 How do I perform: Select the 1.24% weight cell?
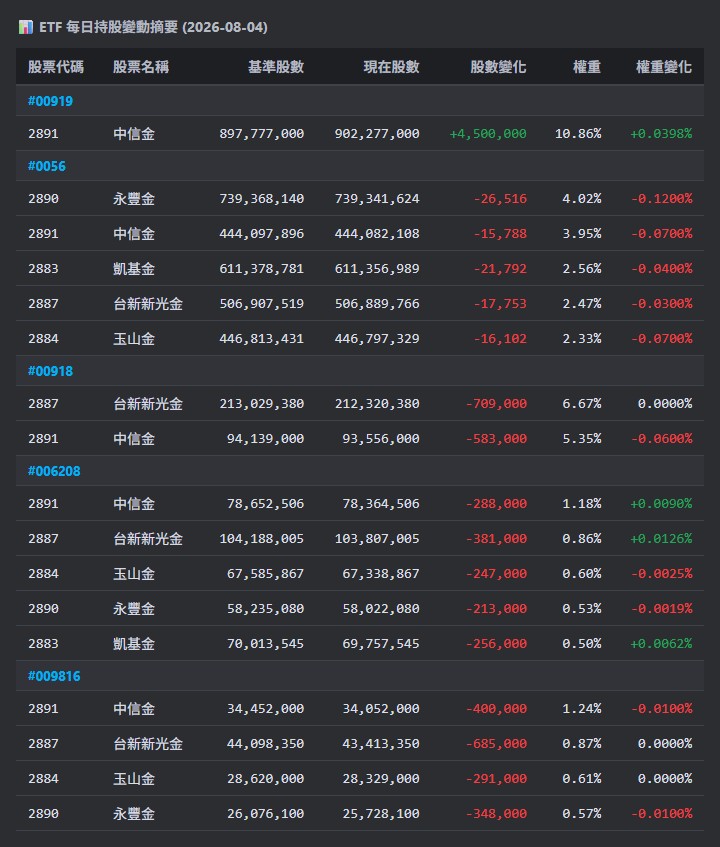click(582, 709)
